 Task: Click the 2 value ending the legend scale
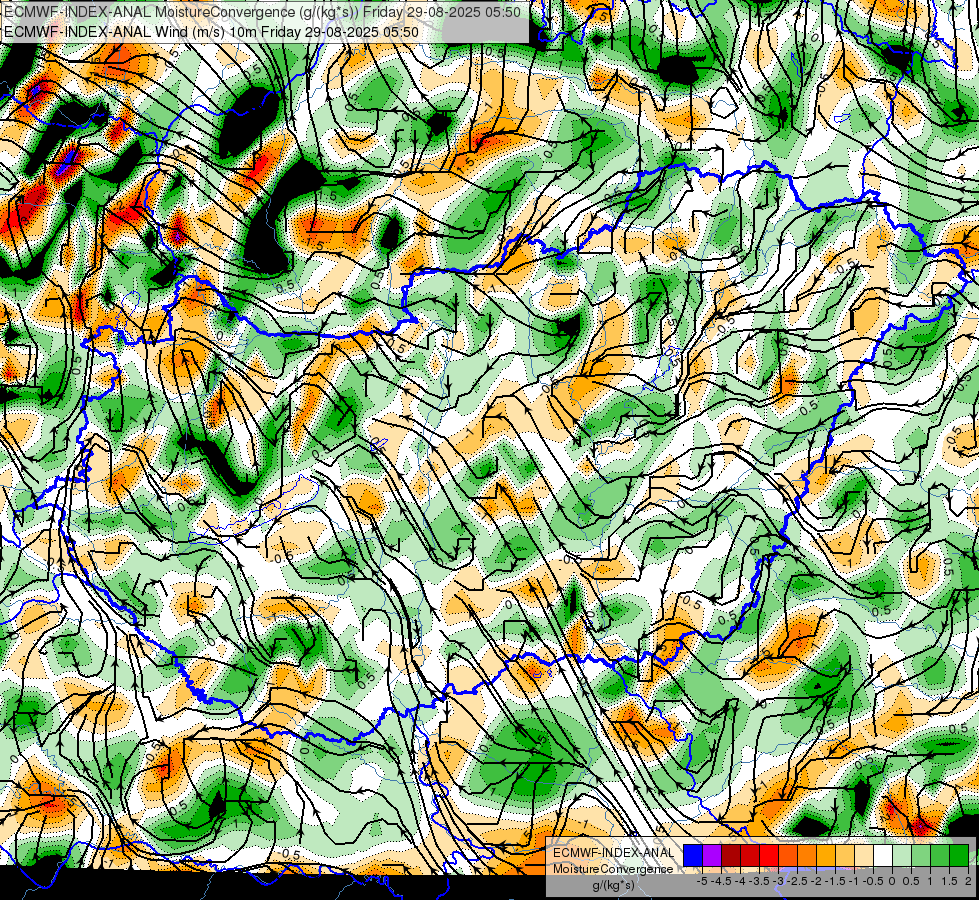tap(968, 881)
